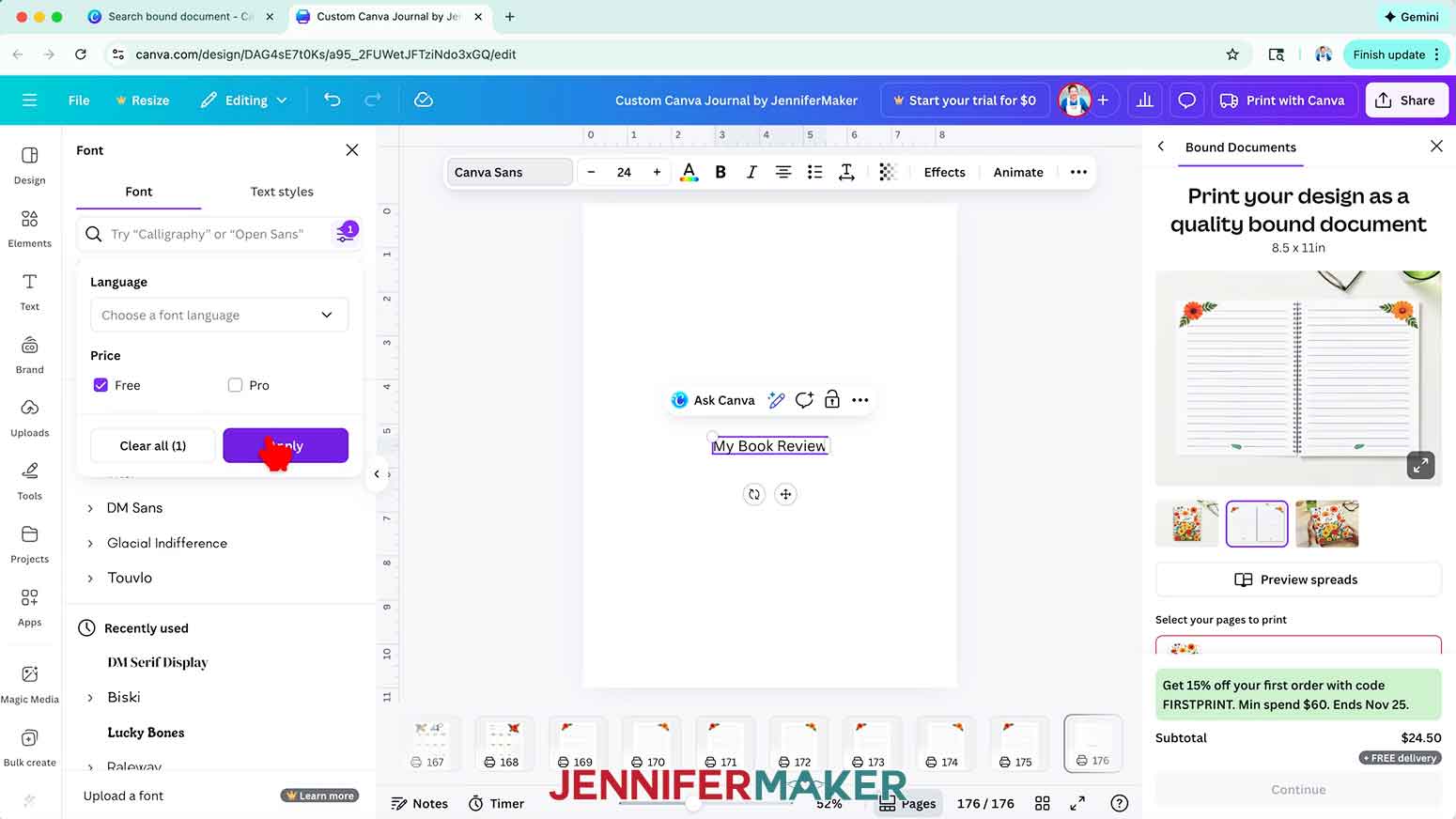Open the text color picker
The image size is (1456, 819).
click(x=689, y=172)
